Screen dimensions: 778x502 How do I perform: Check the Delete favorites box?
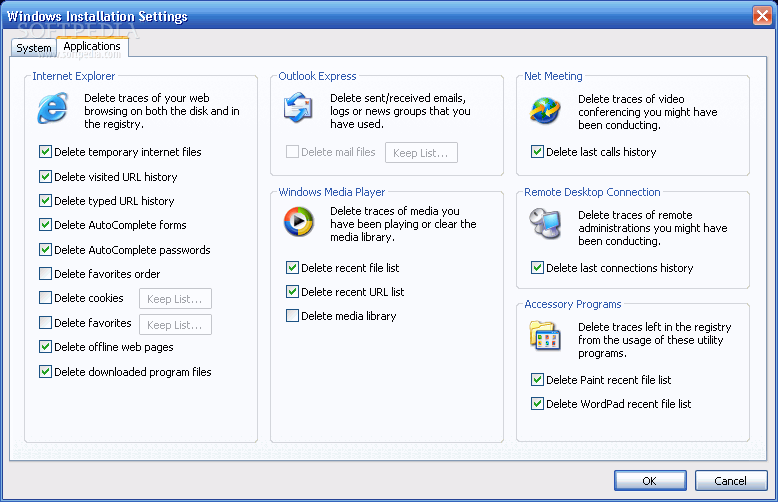(x=45, y=322)
